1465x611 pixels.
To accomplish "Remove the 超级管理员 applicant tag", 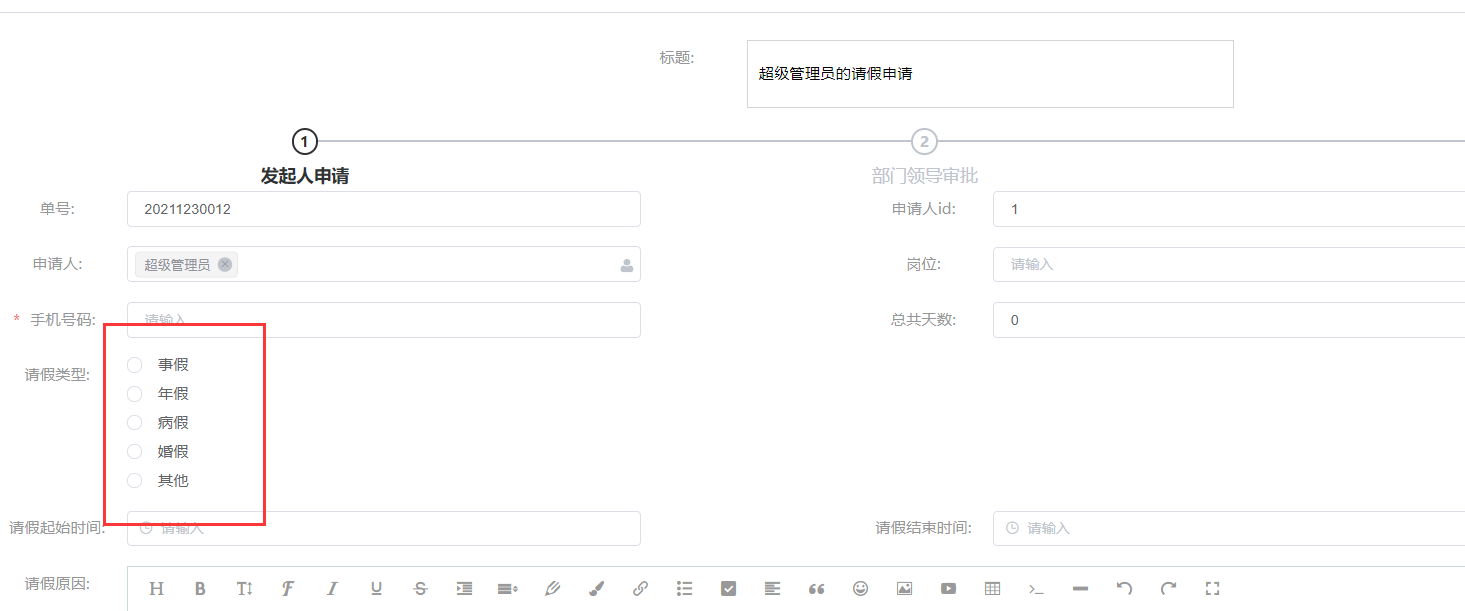I will pyautogui.click(x=225, y=264).
